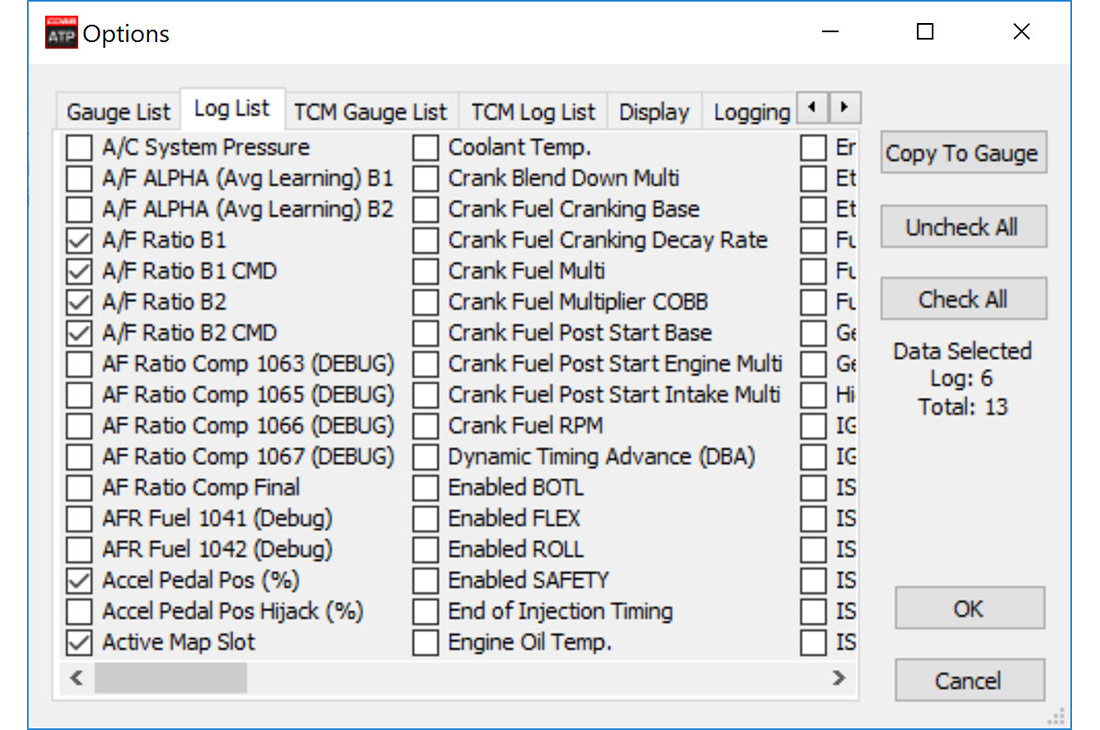1100x730 pixels.
Task: Uncheck A/F Ratio B1 CMD
Action: (79, 271)
